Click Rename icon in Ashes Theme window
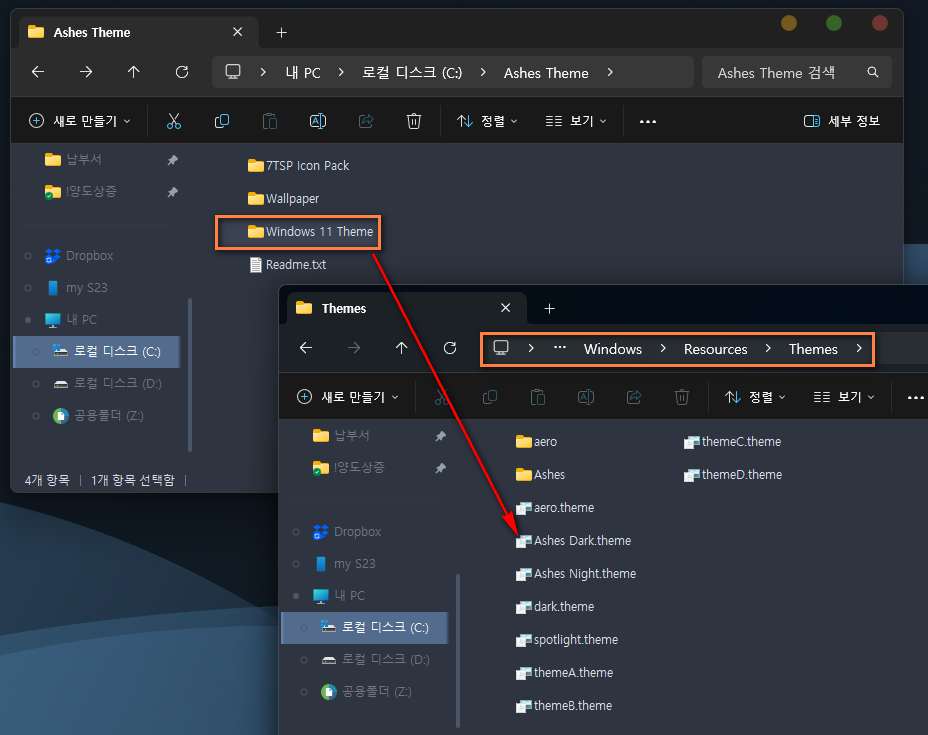928x735 pixels. click(318, 121)
